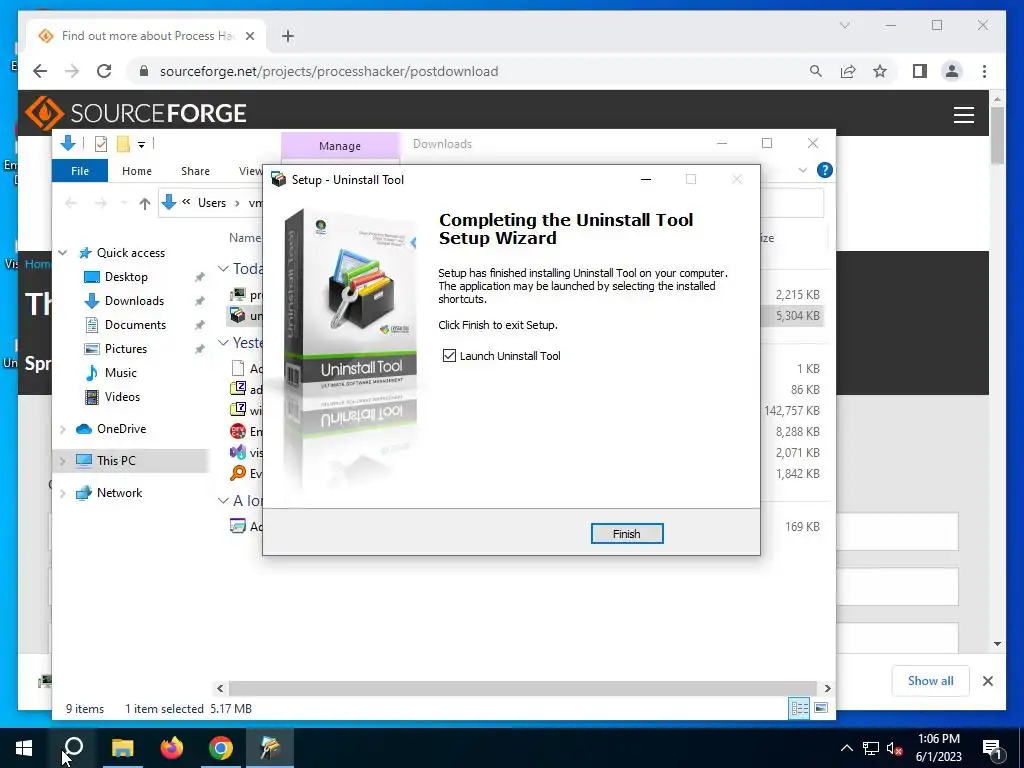Viewport: 1024px width, 768px height.
Task: Open SourceForge hamburger menu
Action: (963, 114)
